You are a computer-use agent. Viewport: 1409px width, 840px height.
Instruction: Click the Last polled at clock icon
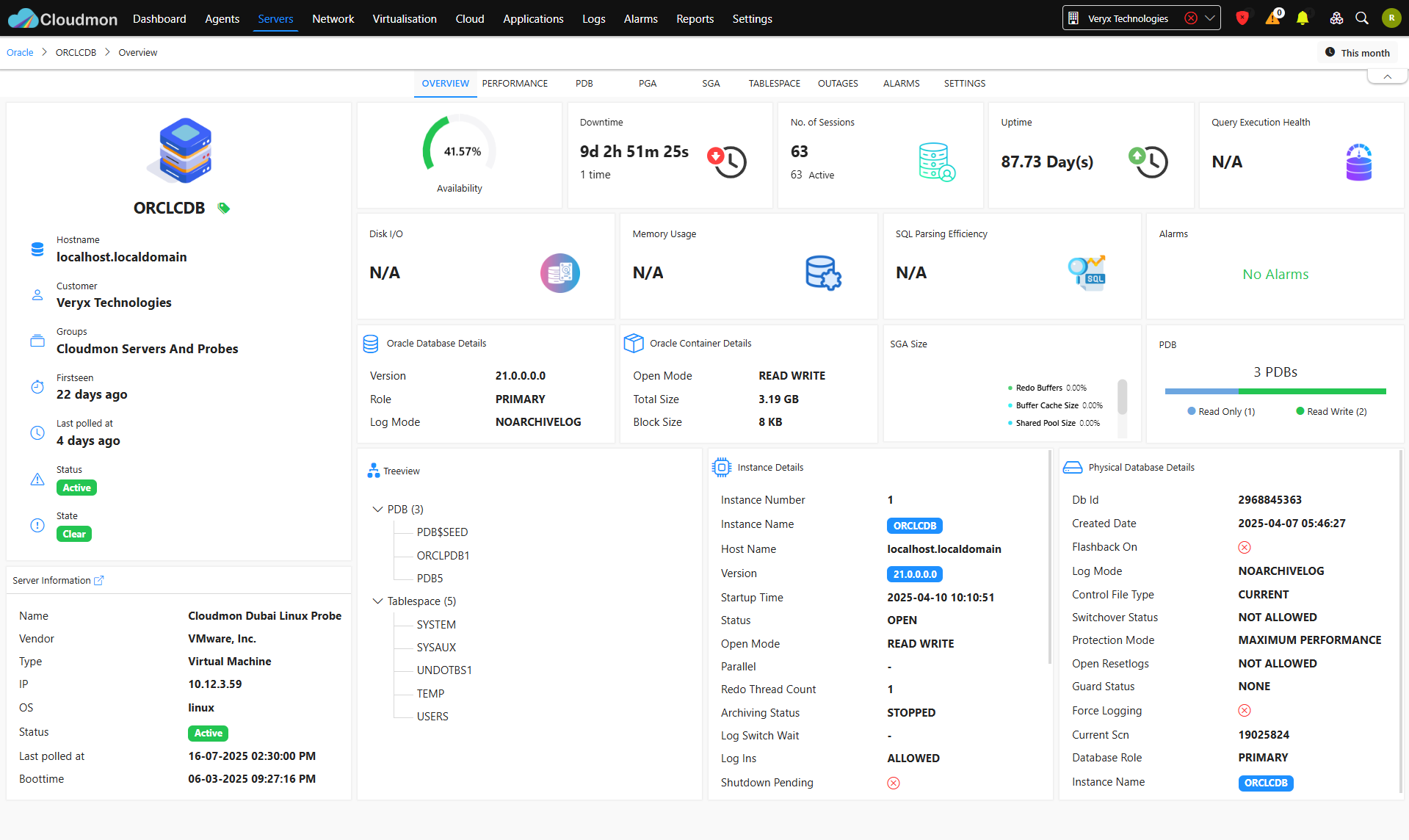tap(37, 433)
